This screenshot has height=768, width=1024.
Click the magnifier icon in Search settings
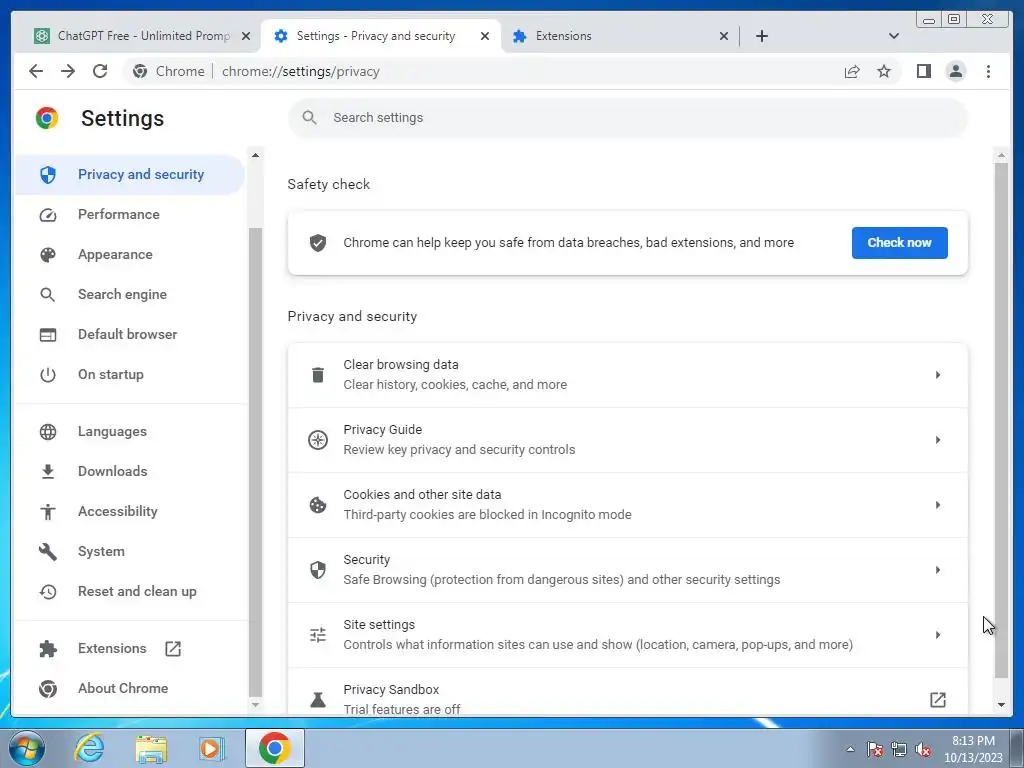point(310,118)
